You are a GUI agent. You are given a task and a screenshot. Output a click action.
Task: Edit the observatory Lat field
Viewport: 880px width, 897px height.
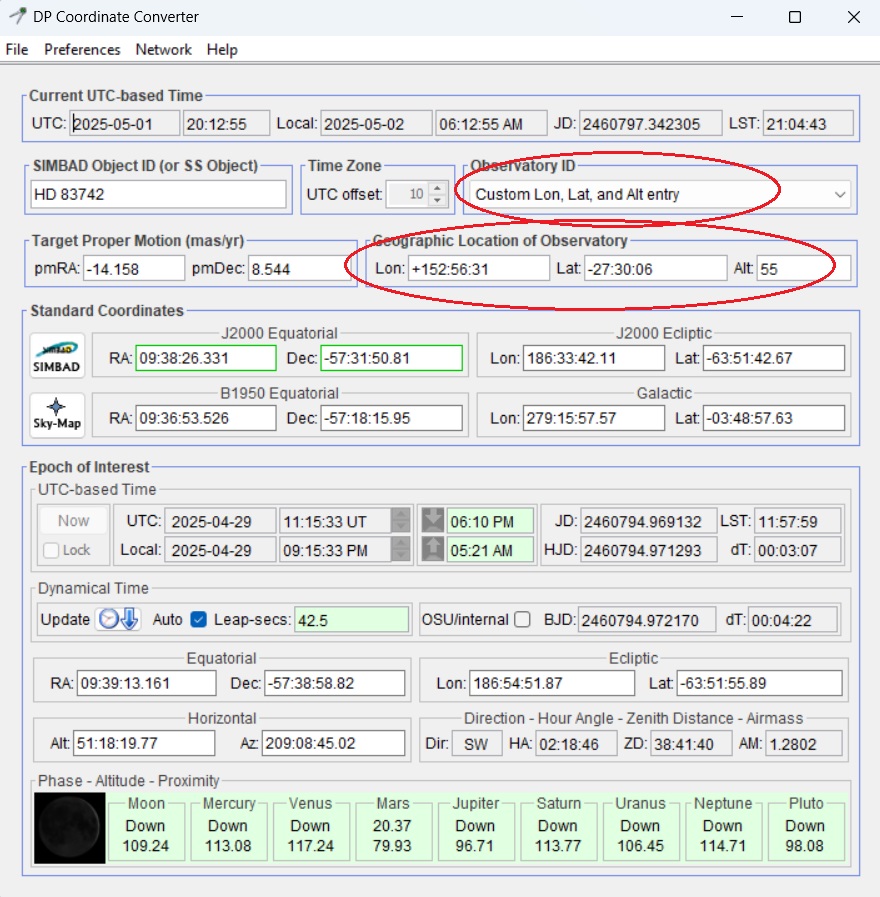pos(655,269)
